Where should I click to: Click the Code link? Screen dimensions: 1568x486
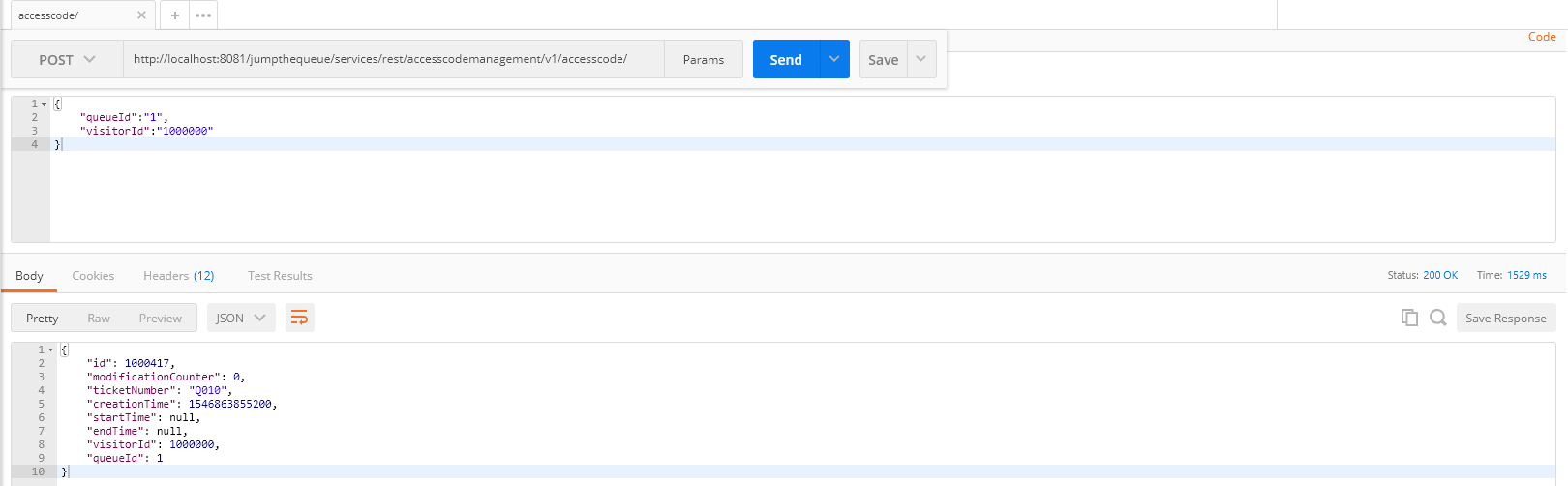[x=1542, y=37]
